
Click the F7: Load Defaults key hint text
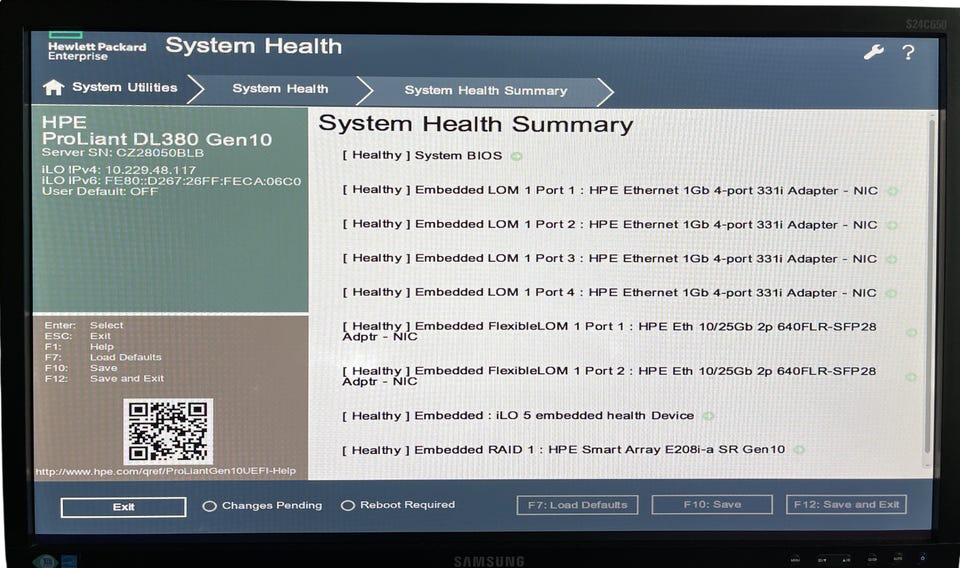(103, 357)
